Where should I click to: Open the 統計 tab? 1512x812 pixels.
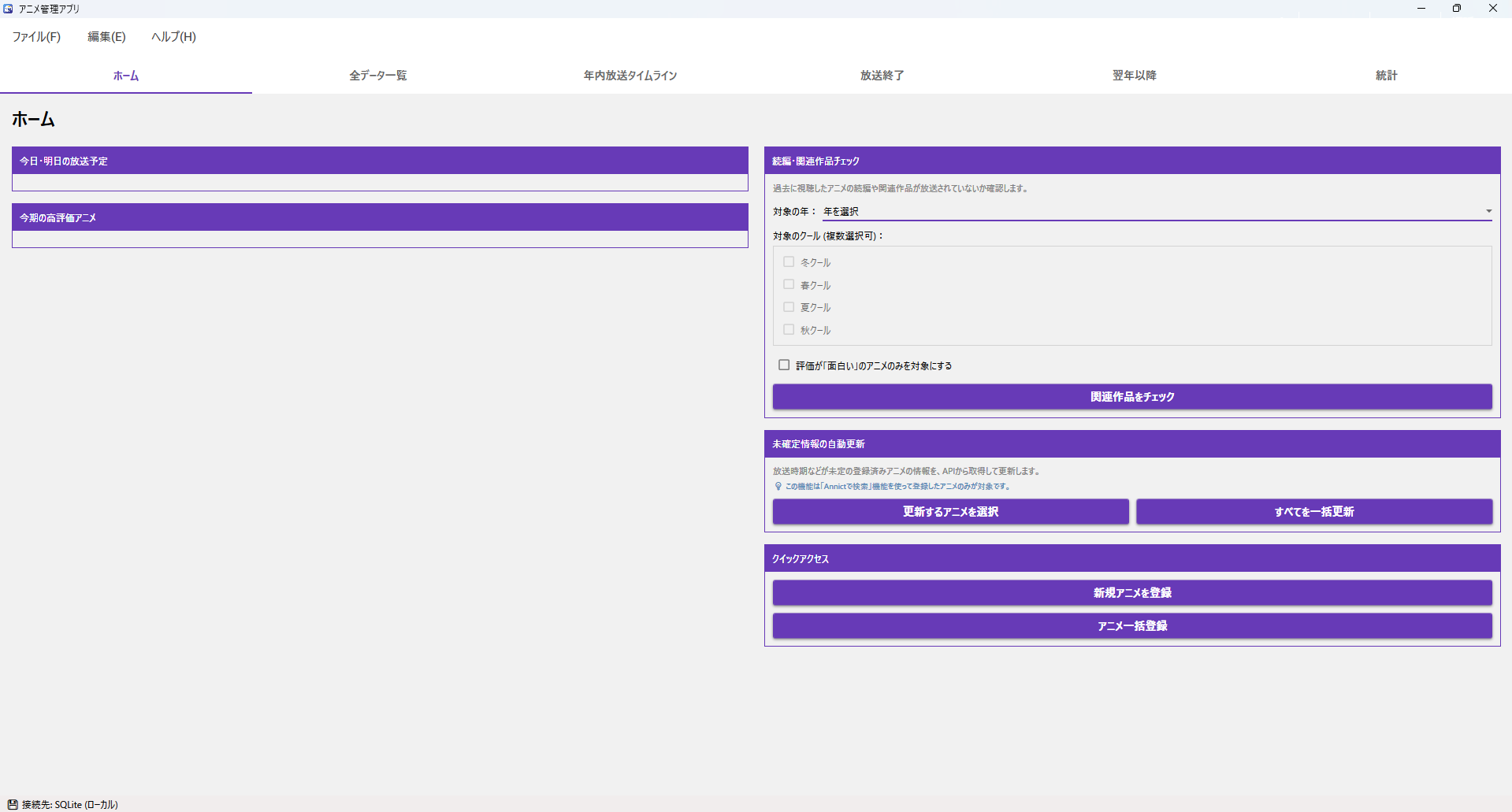(1387, 76)
